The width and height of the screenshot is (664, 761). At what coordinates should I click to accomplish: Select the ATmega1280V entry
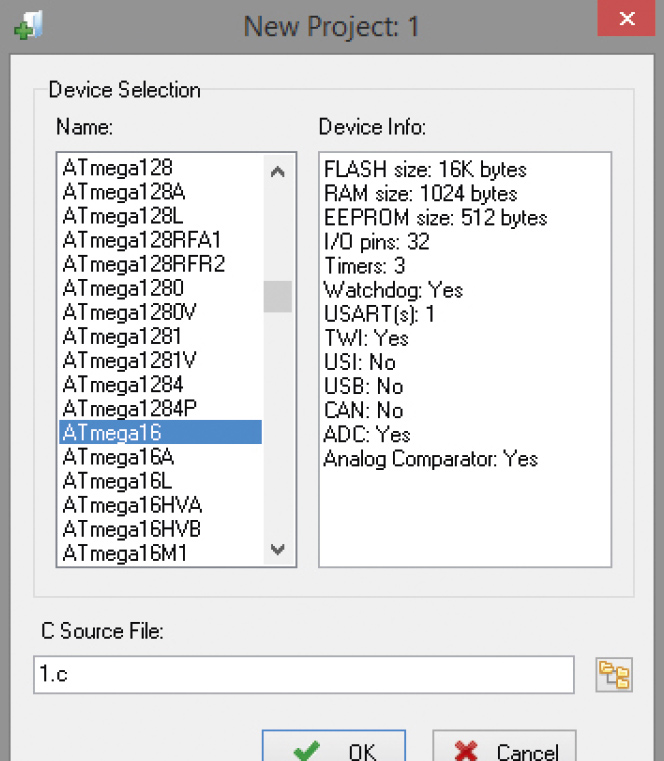point(160,312)
